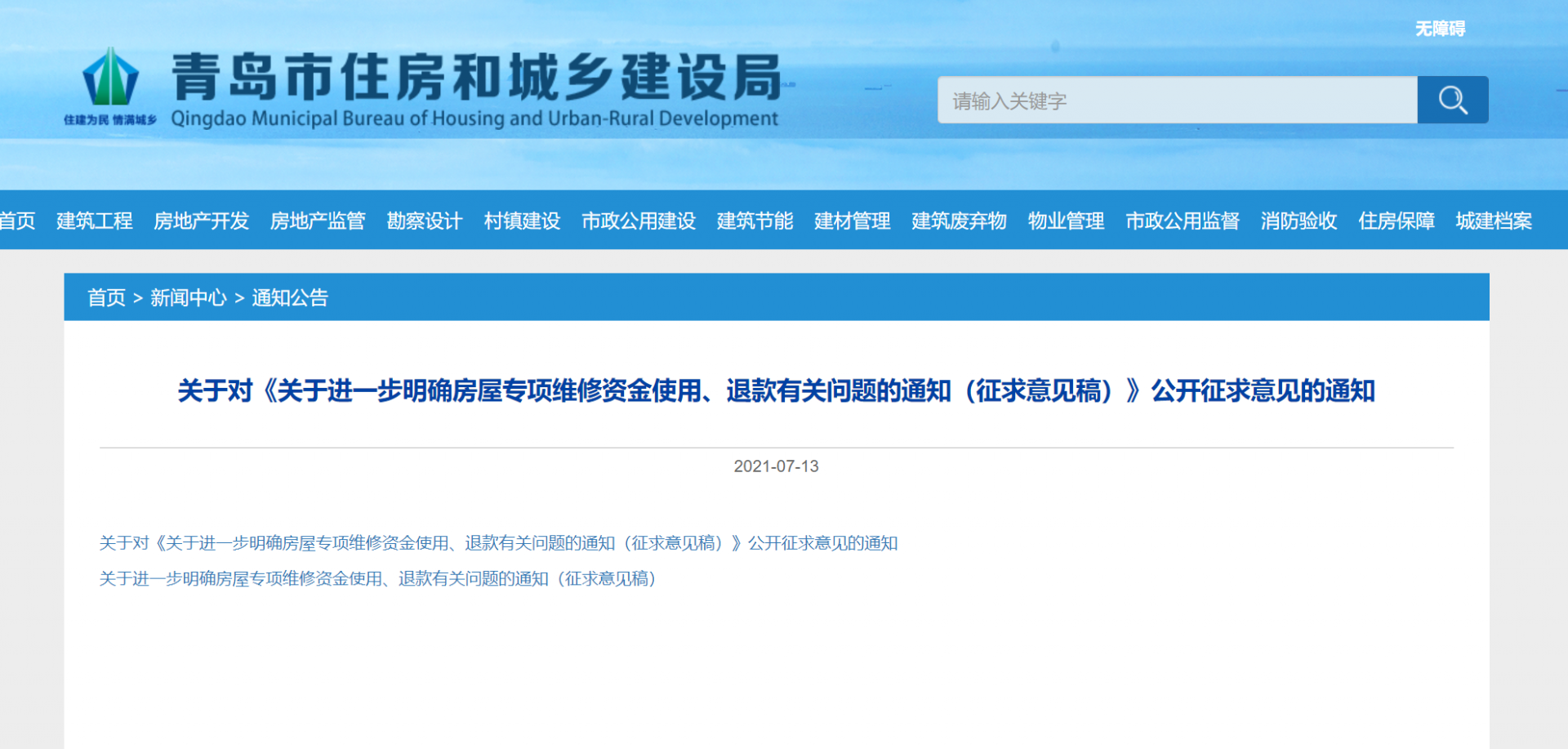
Task: Open the 公开征求意见的通知 attachment link
Action: pos(498,543)
